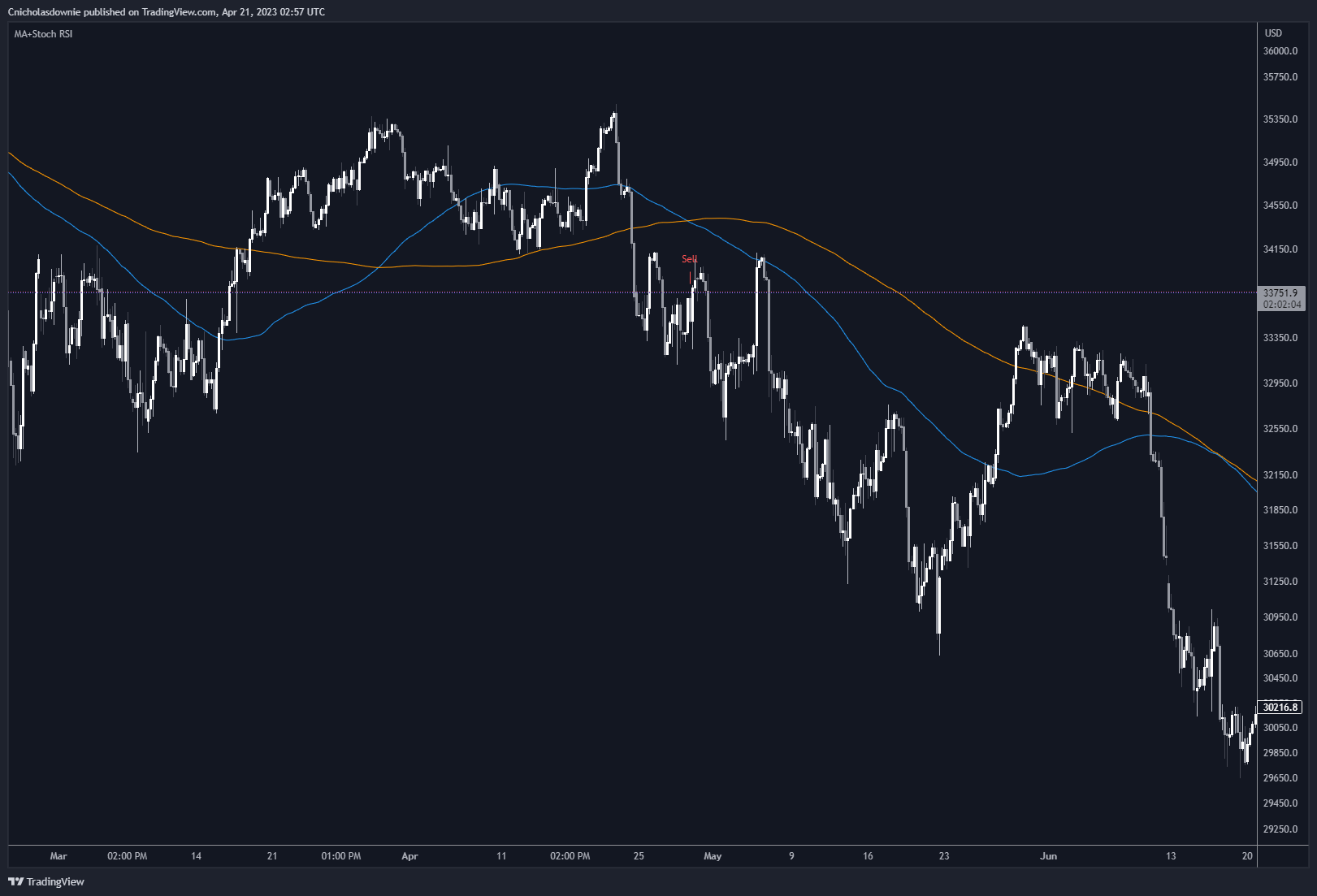Click the 35750.0 price axis label
1317x896 pixels.
[1280, 77]
